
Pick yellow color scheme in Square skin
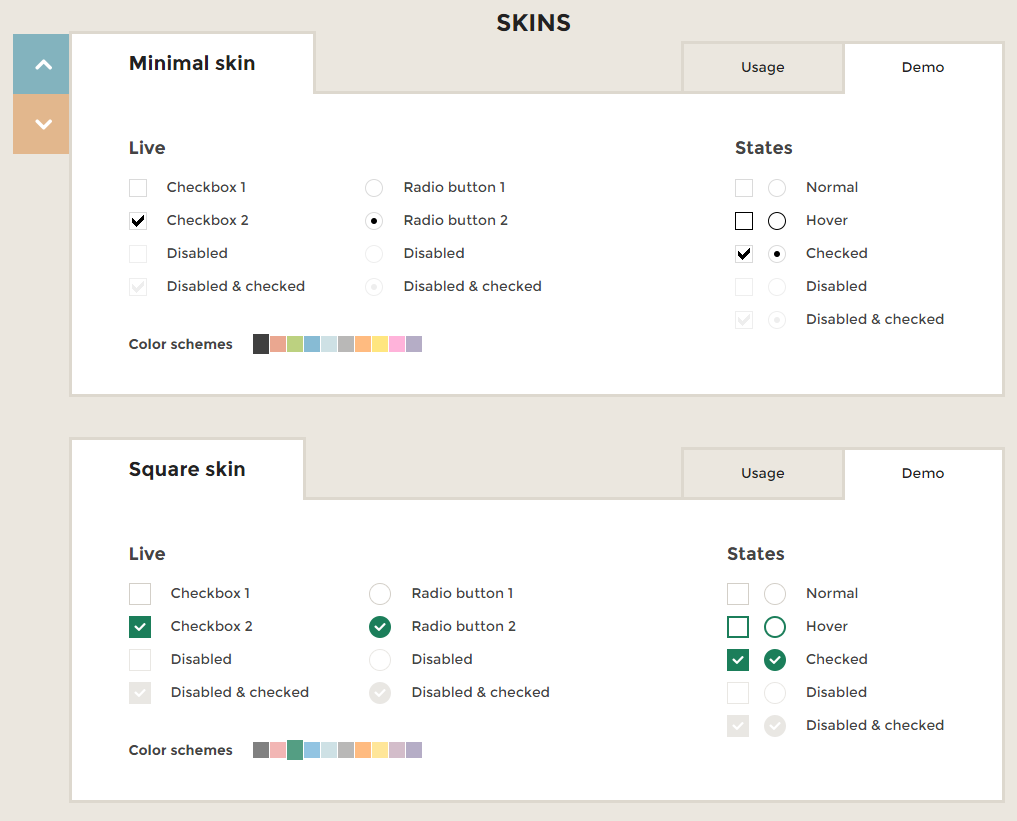click(x=380, y=750)
